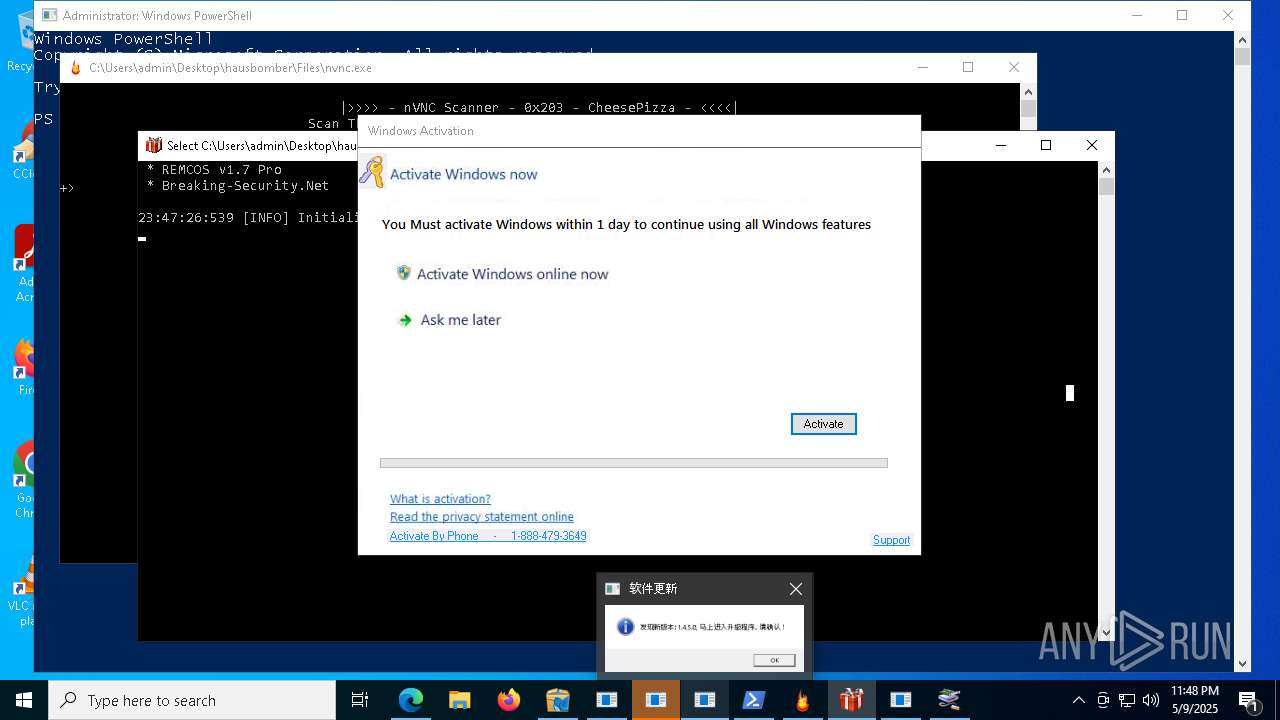Screen dimensions: 1280x720
Task: Maximize the REMCOS console window
Action: (x=1046, y=145)
